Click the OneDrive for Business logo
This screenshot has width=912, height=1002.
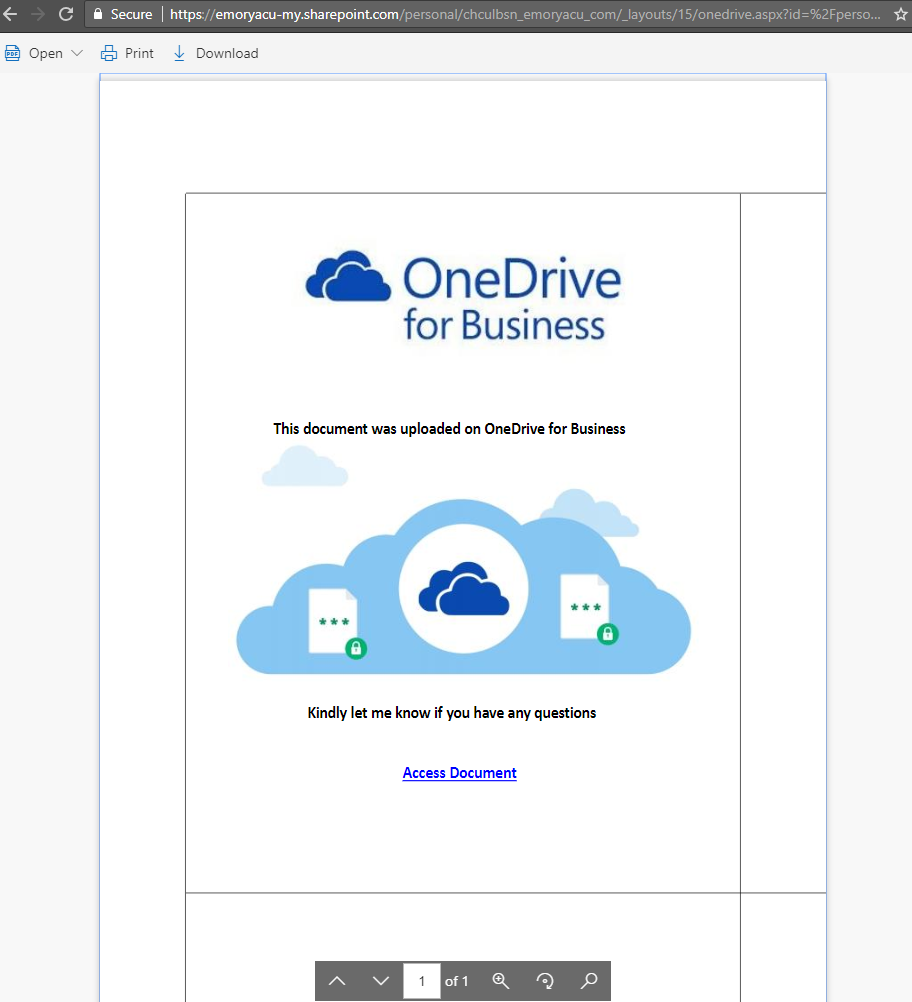pyautogui.click(x=464, y=297)
